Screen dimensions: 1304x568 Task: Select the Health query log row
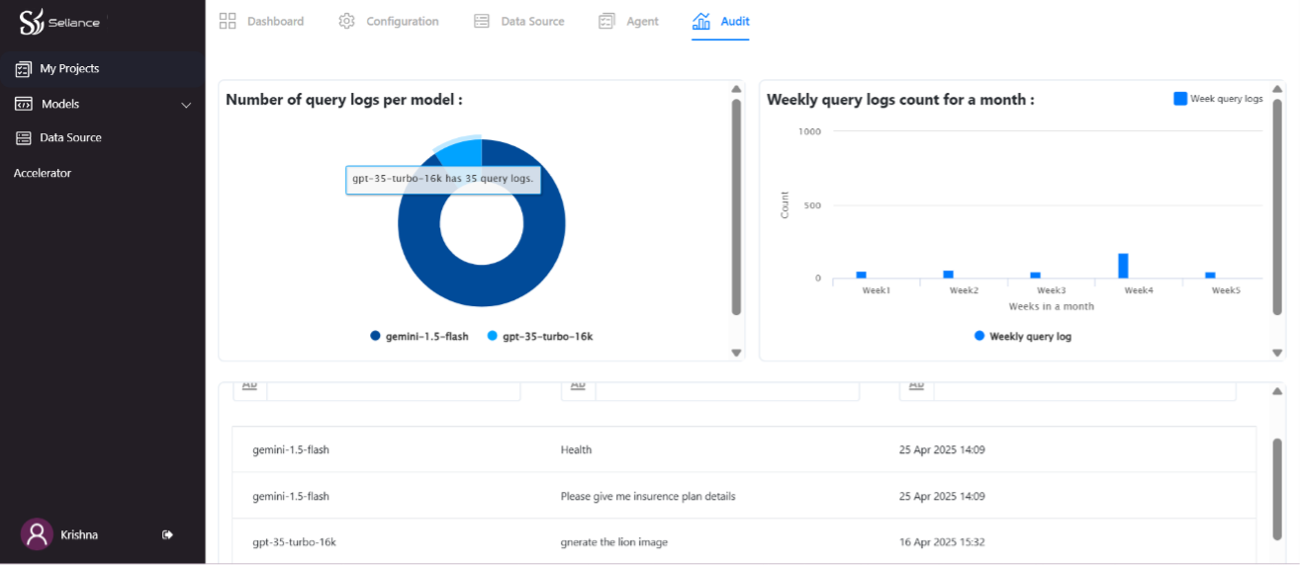pos(576,450)
